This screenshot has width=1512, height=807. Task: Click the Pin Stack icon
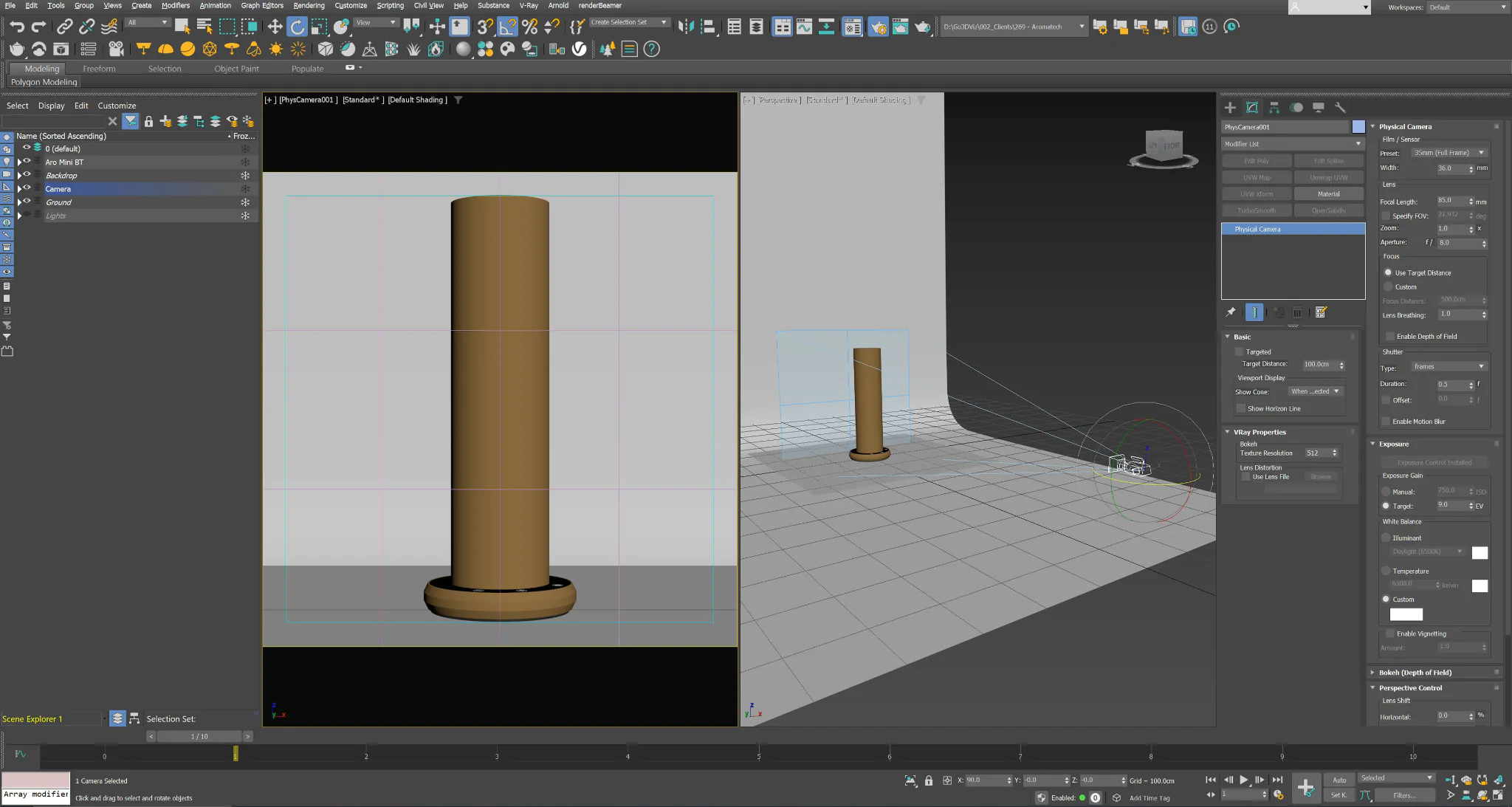coord(1231,312)
